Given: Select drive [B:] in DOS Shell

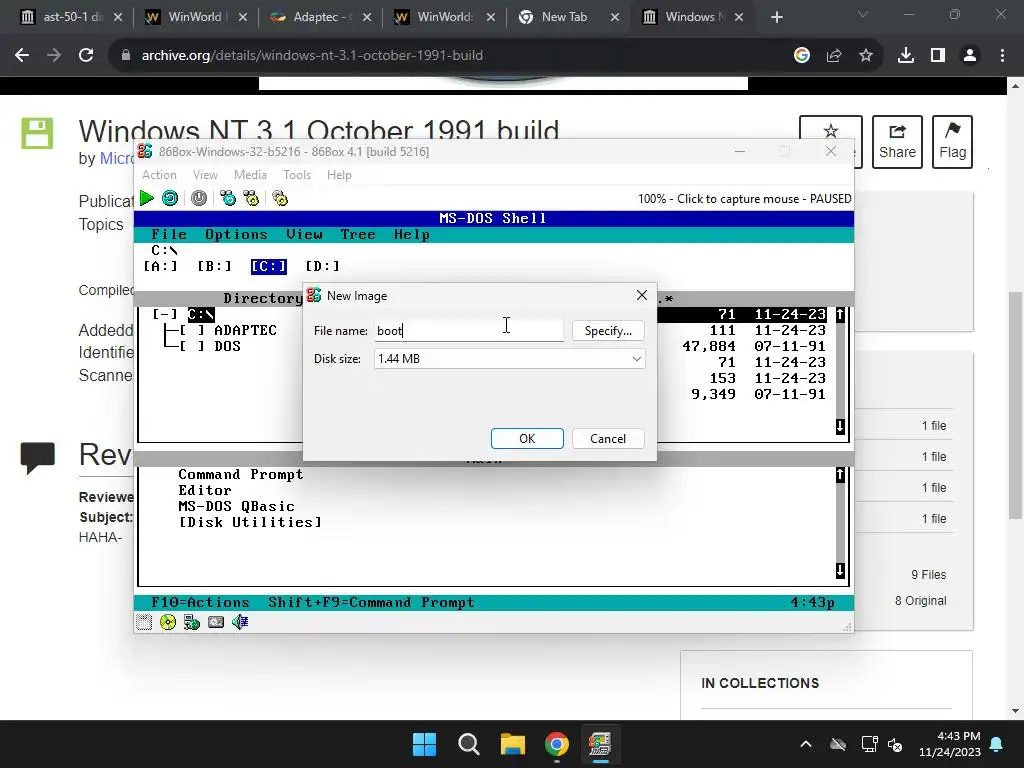Looking at the screenshot, I should click(214, 266).
